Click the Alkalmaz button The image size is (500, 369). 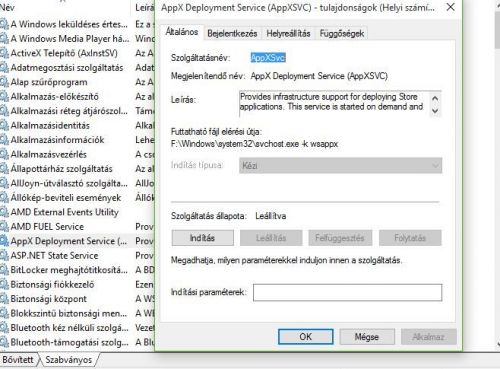click(428, 337)
